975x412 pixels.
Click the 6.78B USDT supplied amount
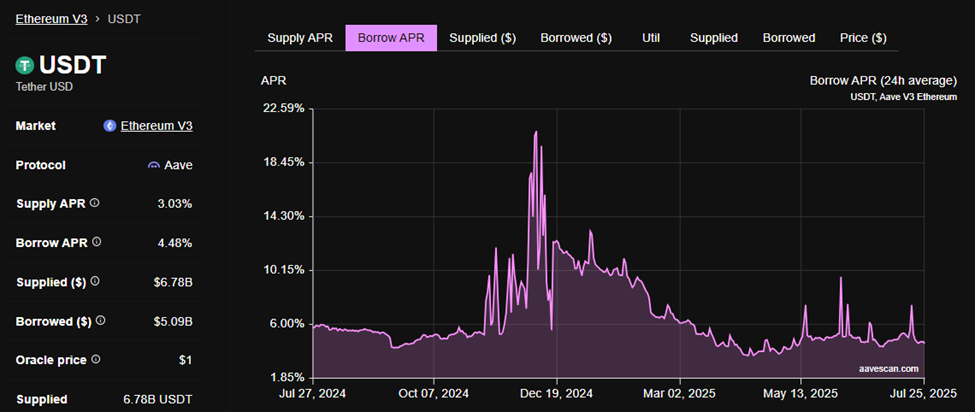pyautogui.click(x=158, y=400)
